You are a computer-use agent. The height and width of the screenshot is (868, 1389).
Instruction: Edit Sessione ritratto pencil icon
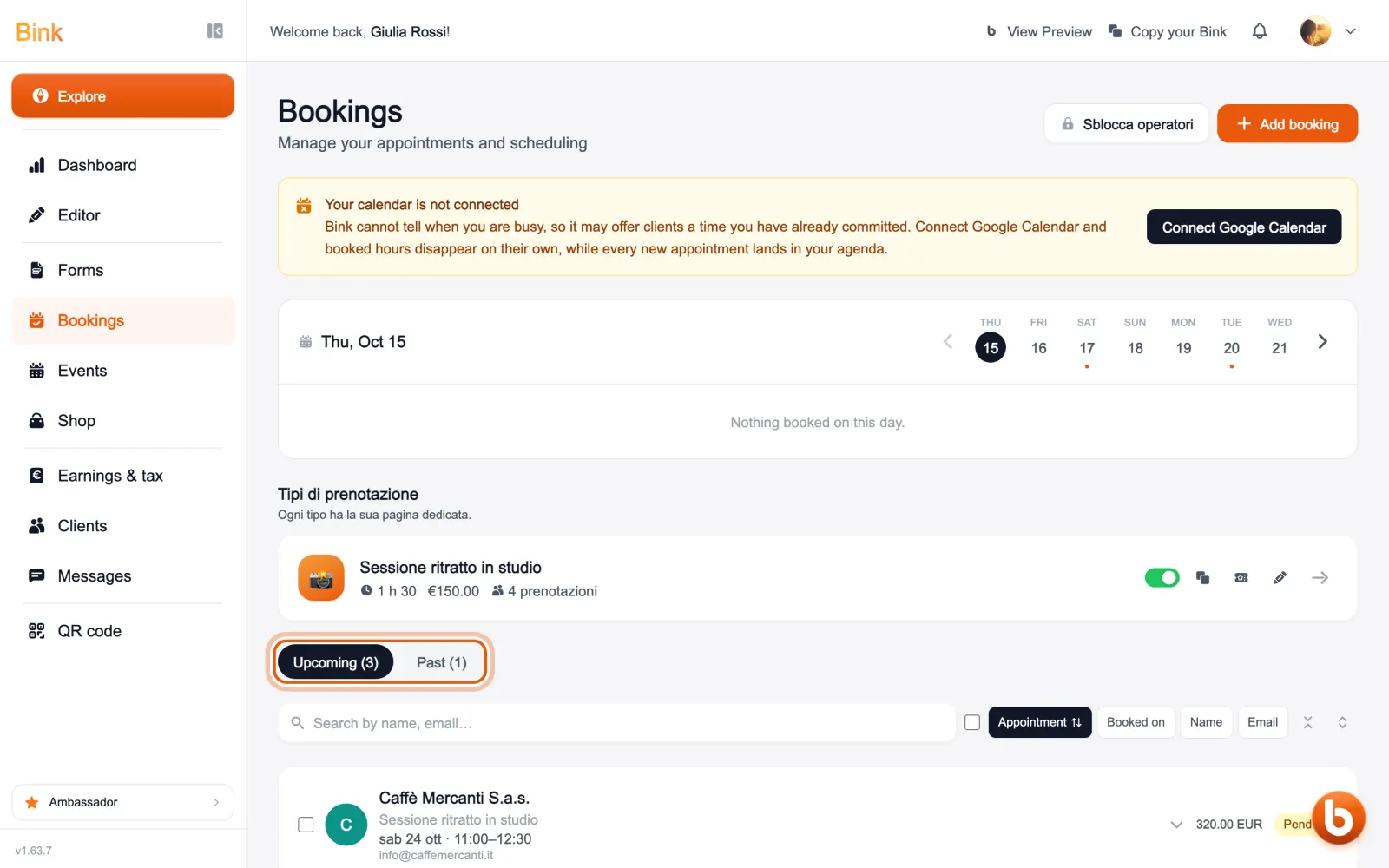pyautogui.click(x=1280, y=578)
